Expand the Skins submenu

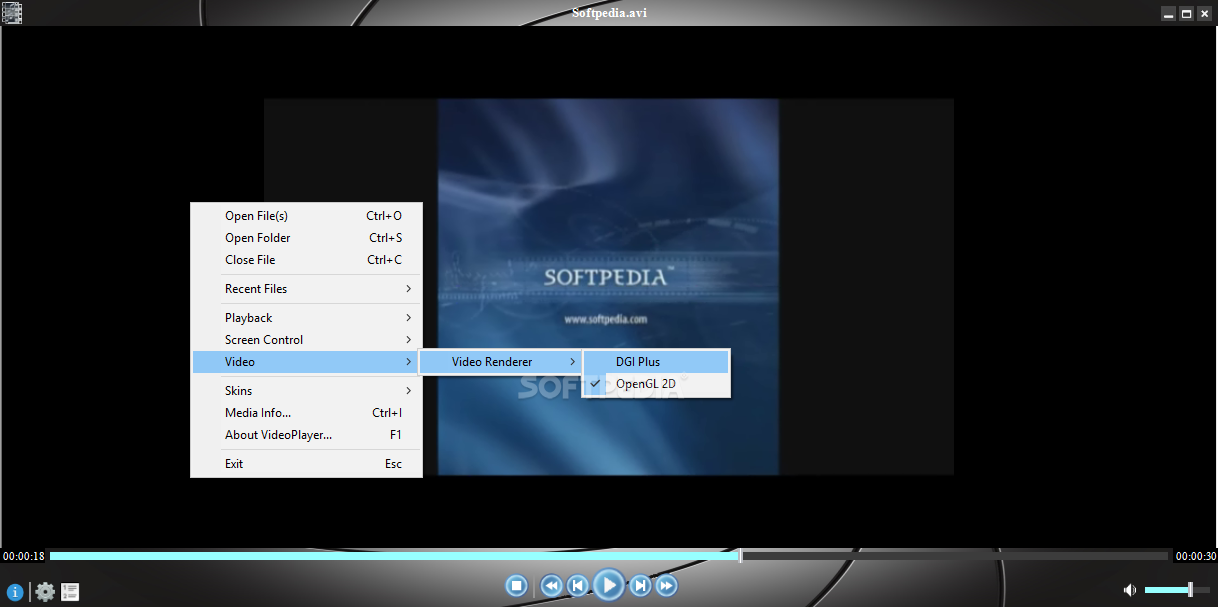[306, 391]
